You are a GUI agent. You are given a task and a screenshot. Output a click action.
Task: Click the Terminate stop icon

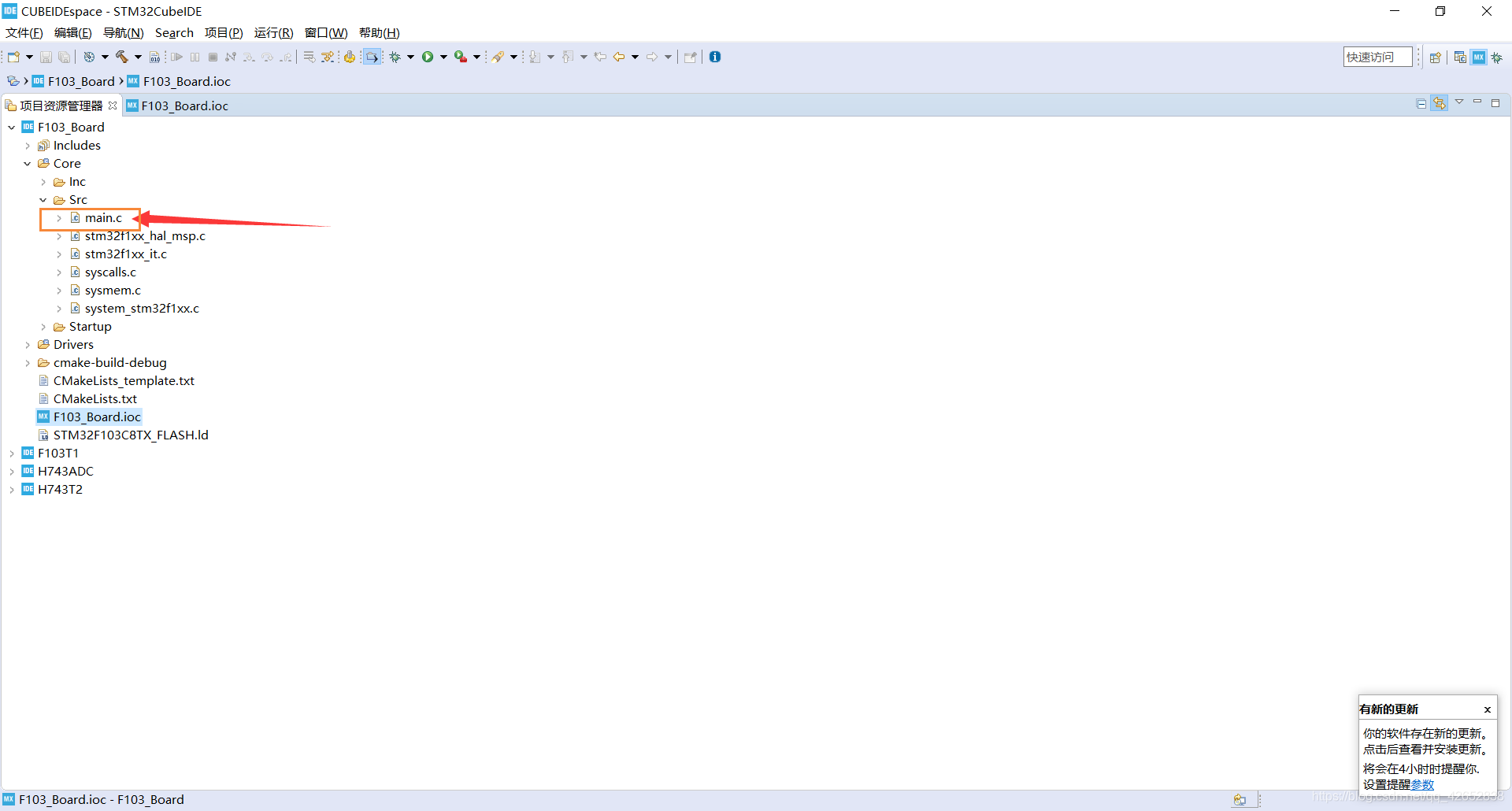[213, 57]
